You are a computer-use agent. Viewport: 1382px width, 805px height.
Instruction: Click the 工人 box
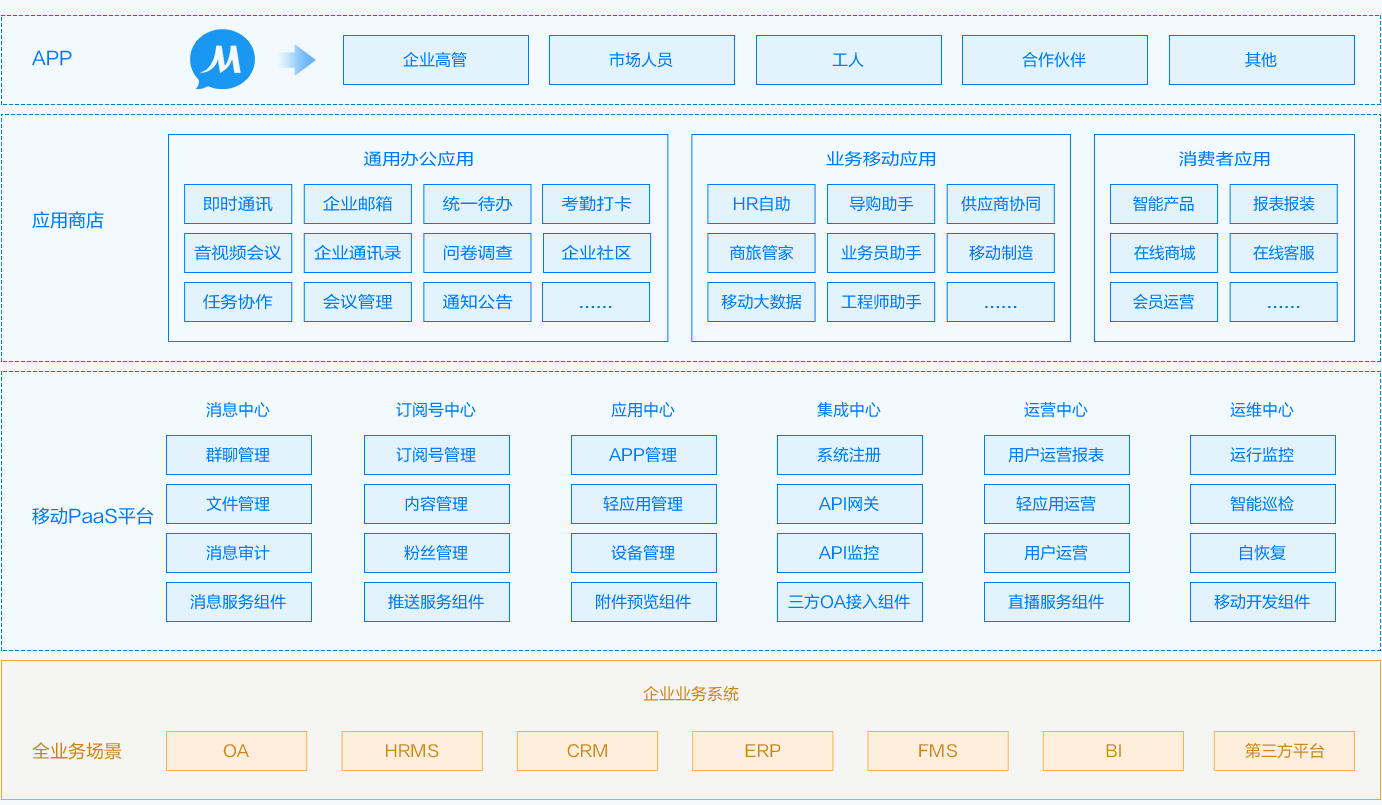(848, 60)
